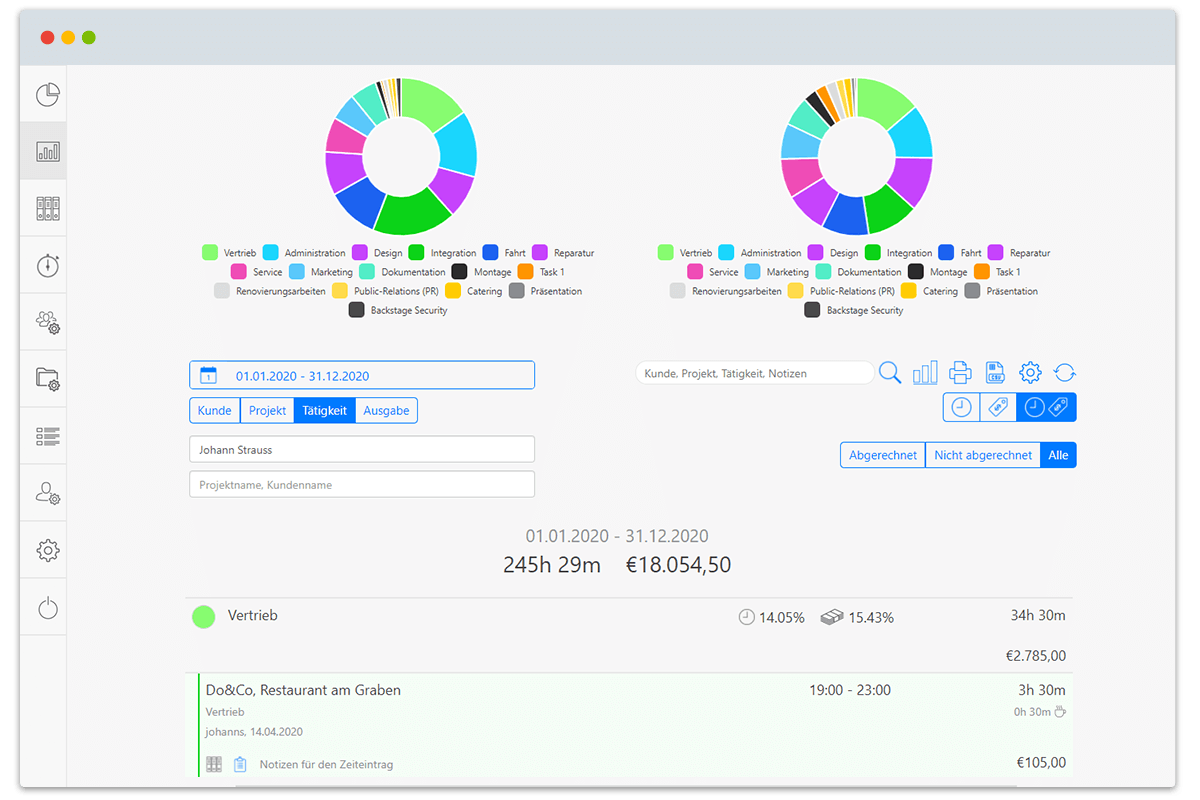Open the date range picker 01.01.2020 - 31.12.2020
The width and height of the screenshot is (1200, 800).
[362, 375]
